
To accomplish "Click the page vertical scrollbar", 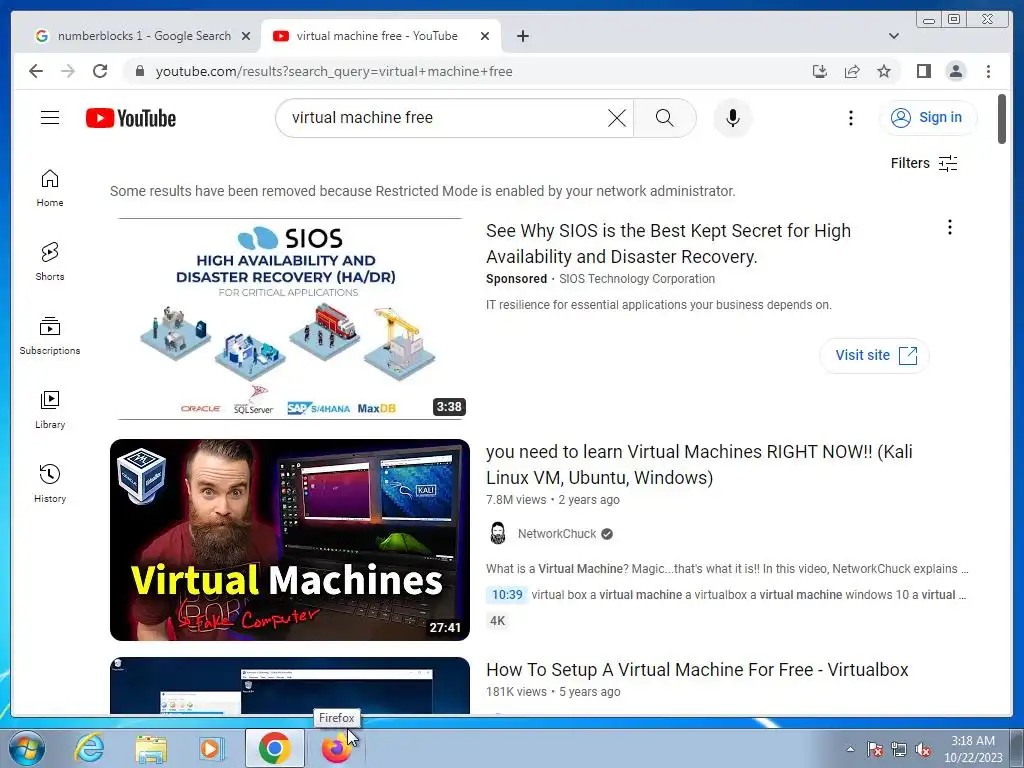I will (1002, 119).
